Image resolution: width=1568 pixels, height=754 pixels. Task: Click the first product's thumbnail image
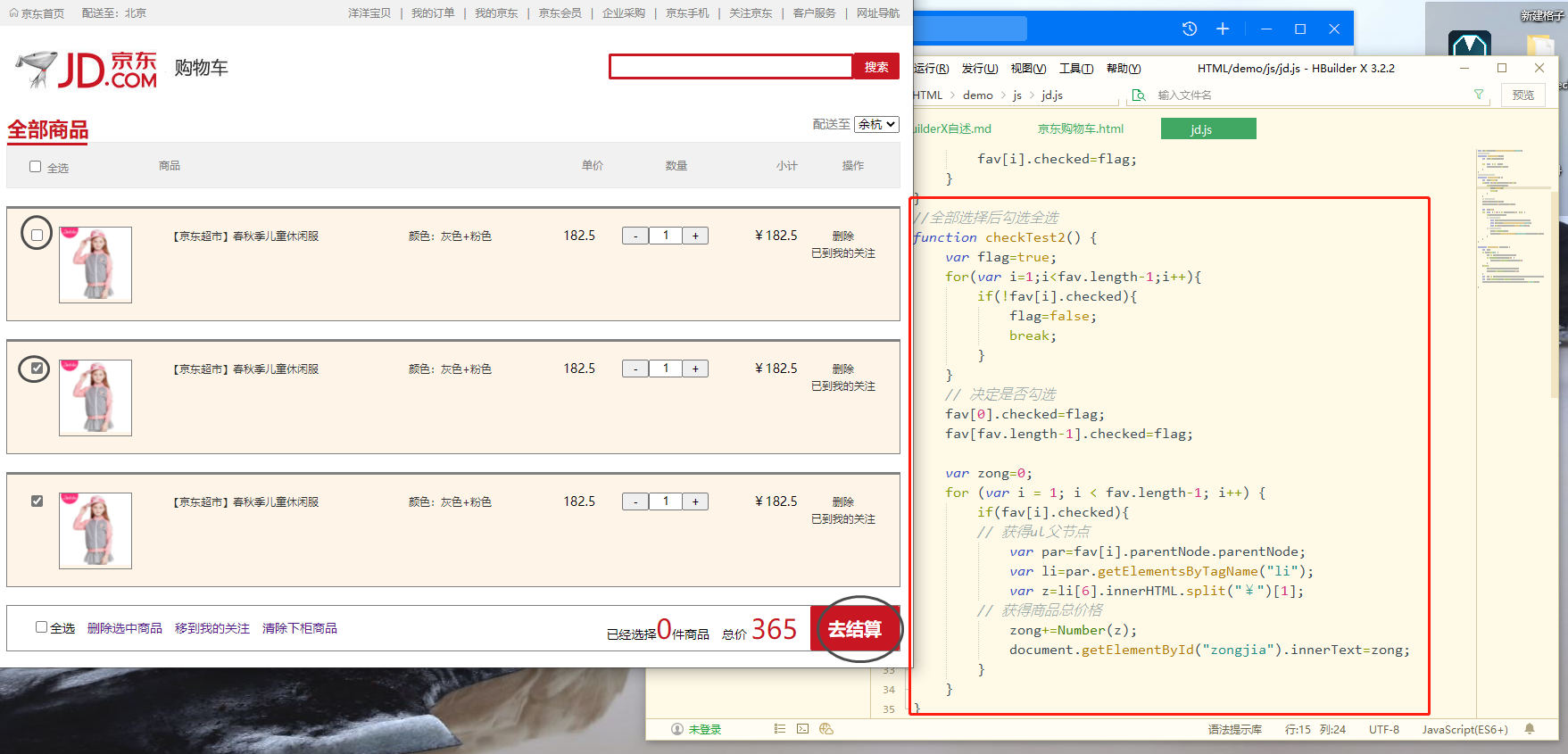tap(95, 265)
